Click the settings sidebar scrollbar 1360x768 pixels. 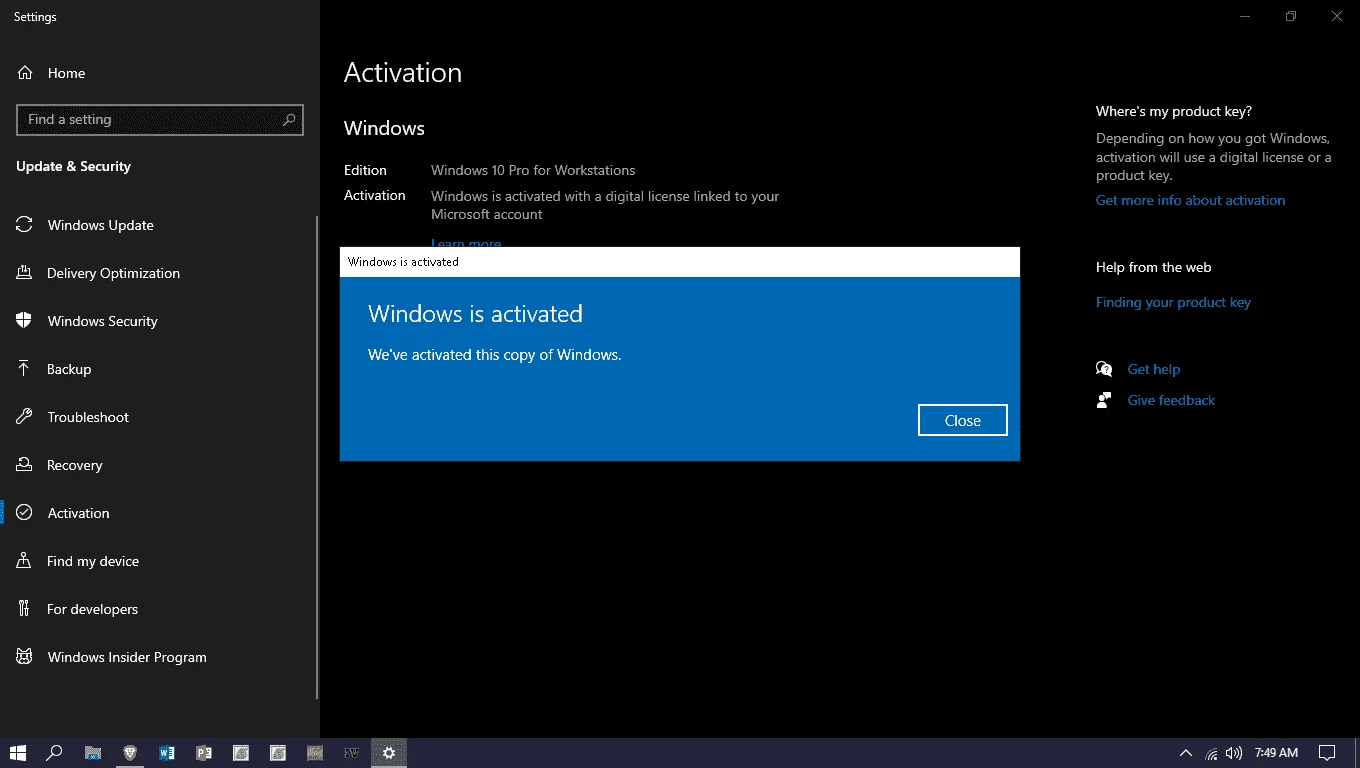[x=317, y=458]
